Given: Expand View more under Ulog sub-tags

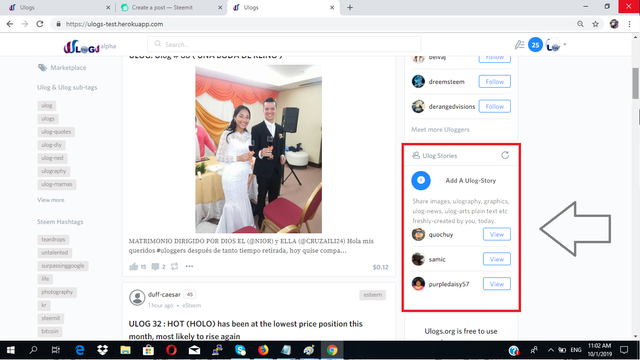Looking at the screenshot, I should tap(51, 200).
